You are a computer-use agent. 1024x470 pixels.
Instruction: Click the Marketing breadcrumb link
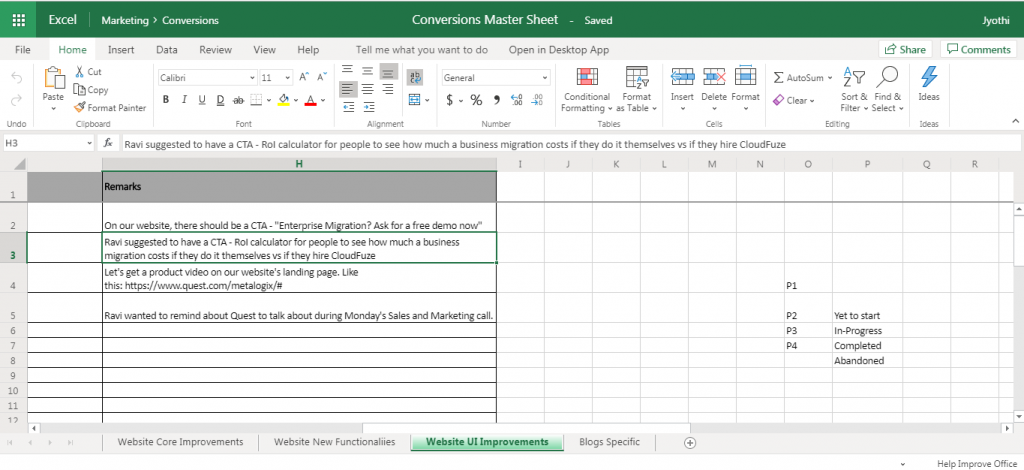[x=125, y=20]
